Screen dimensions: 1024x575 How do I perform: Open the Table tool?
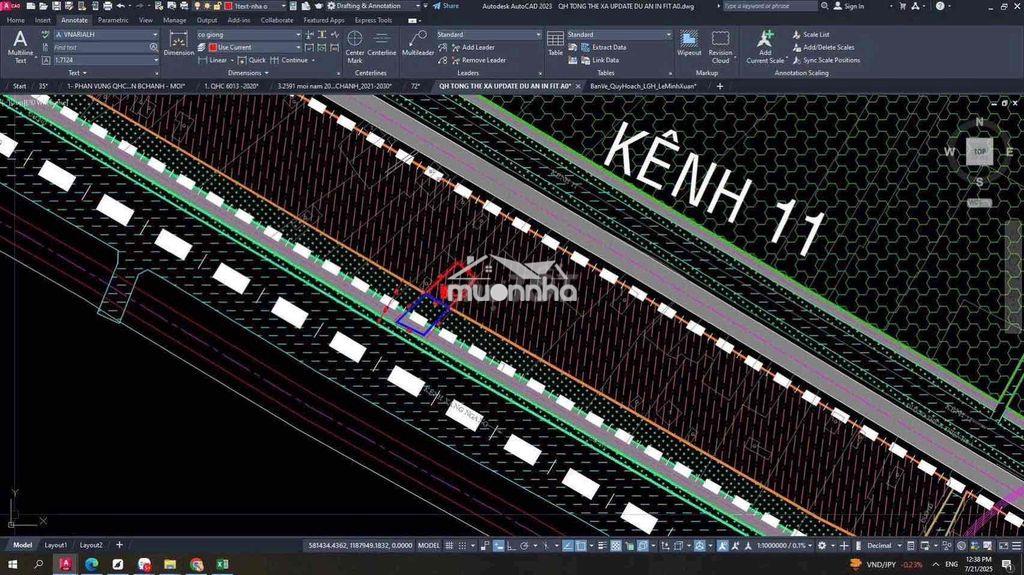[555, 44]
